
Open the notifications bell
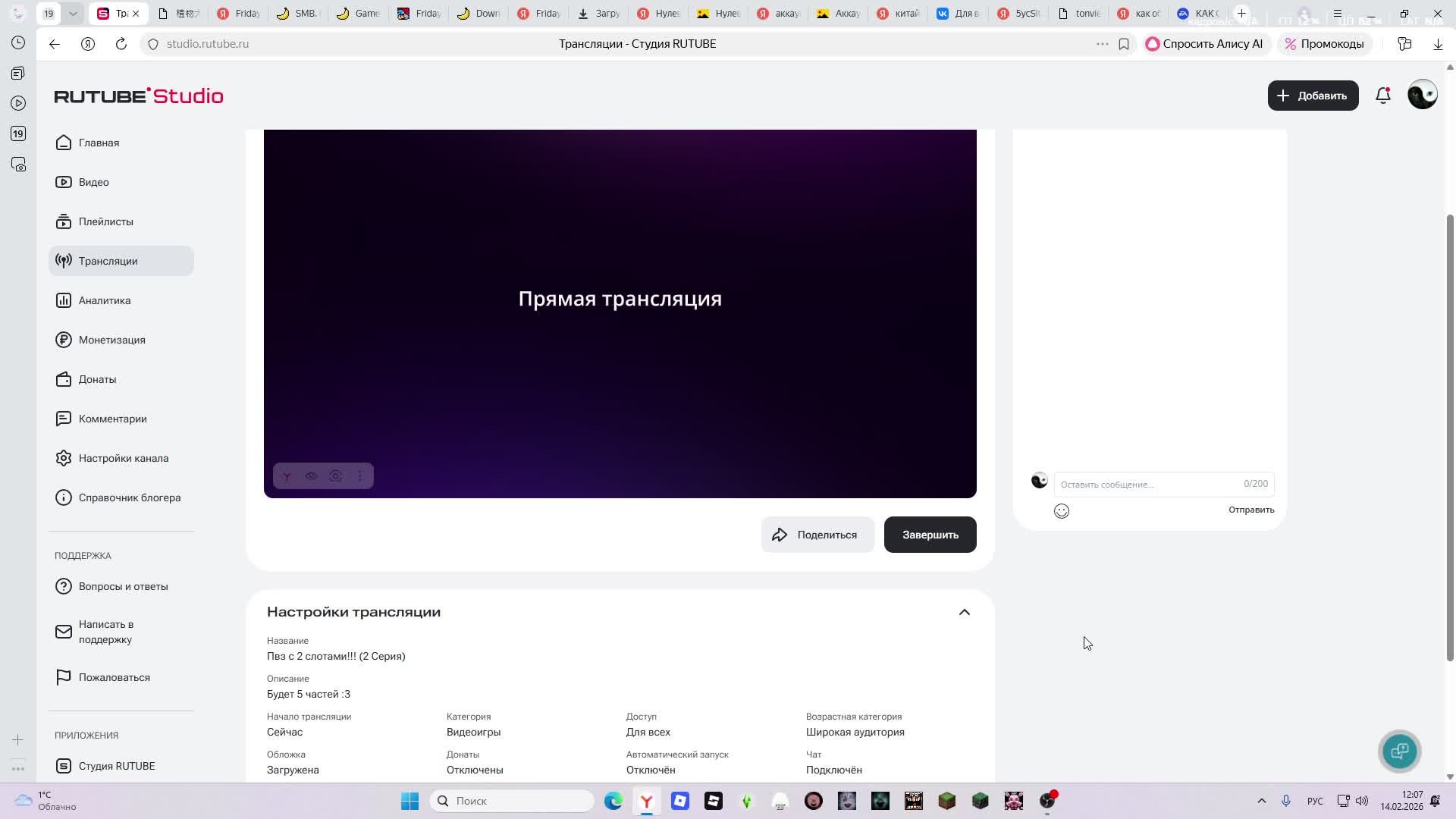point(1382,96)
